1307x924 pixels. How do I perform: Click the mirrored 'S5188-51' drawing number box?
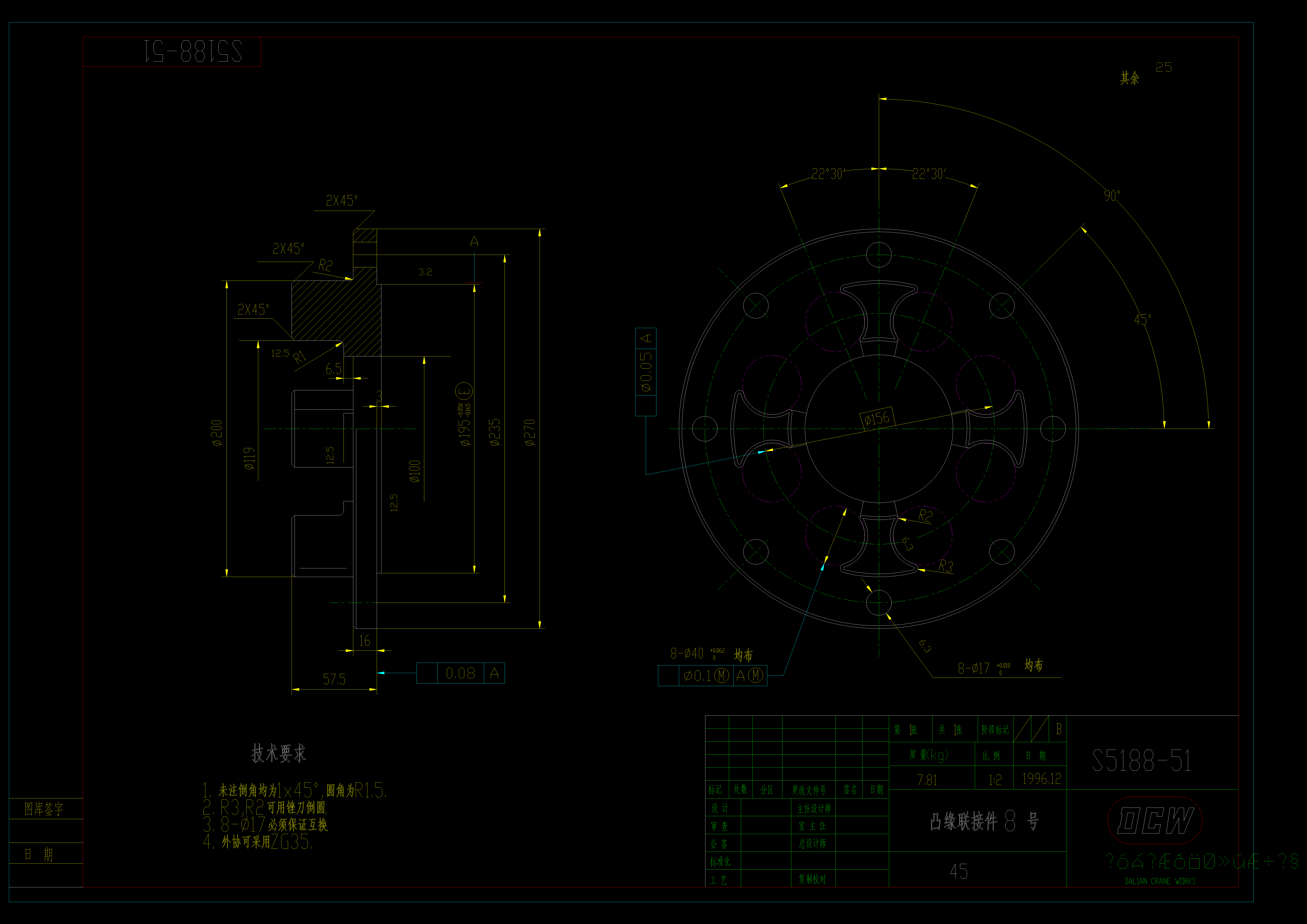pyautogui.click(x=172, y=52)
